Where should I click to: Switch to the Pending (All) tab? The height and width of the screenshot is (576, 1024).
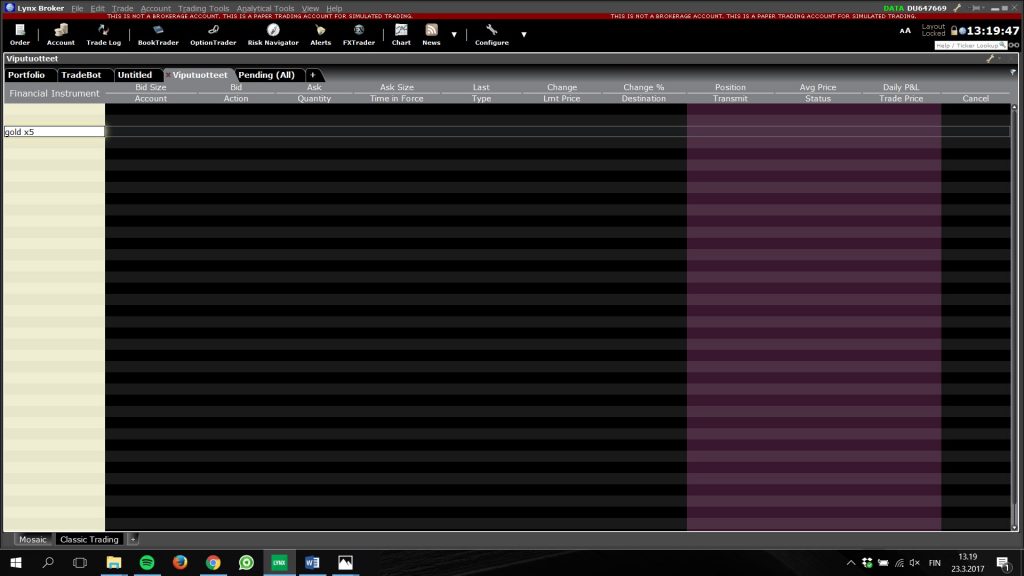[266, 75]
